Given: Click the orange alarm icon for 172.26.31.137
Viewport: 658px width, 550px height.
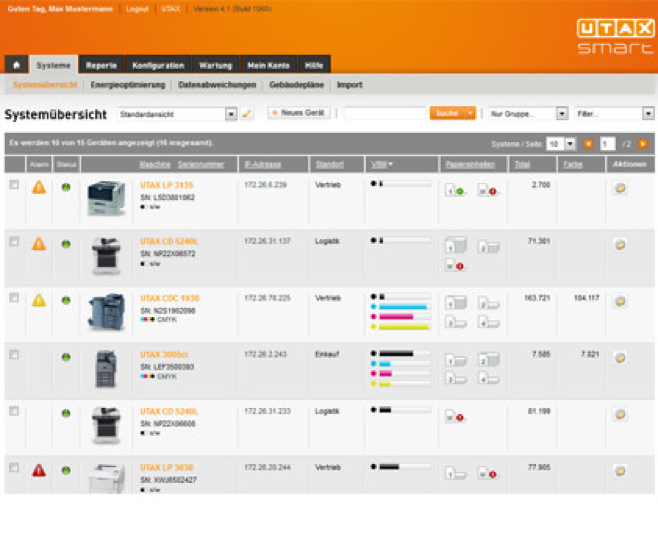Looking at the screenshot, I should point(39,243).
